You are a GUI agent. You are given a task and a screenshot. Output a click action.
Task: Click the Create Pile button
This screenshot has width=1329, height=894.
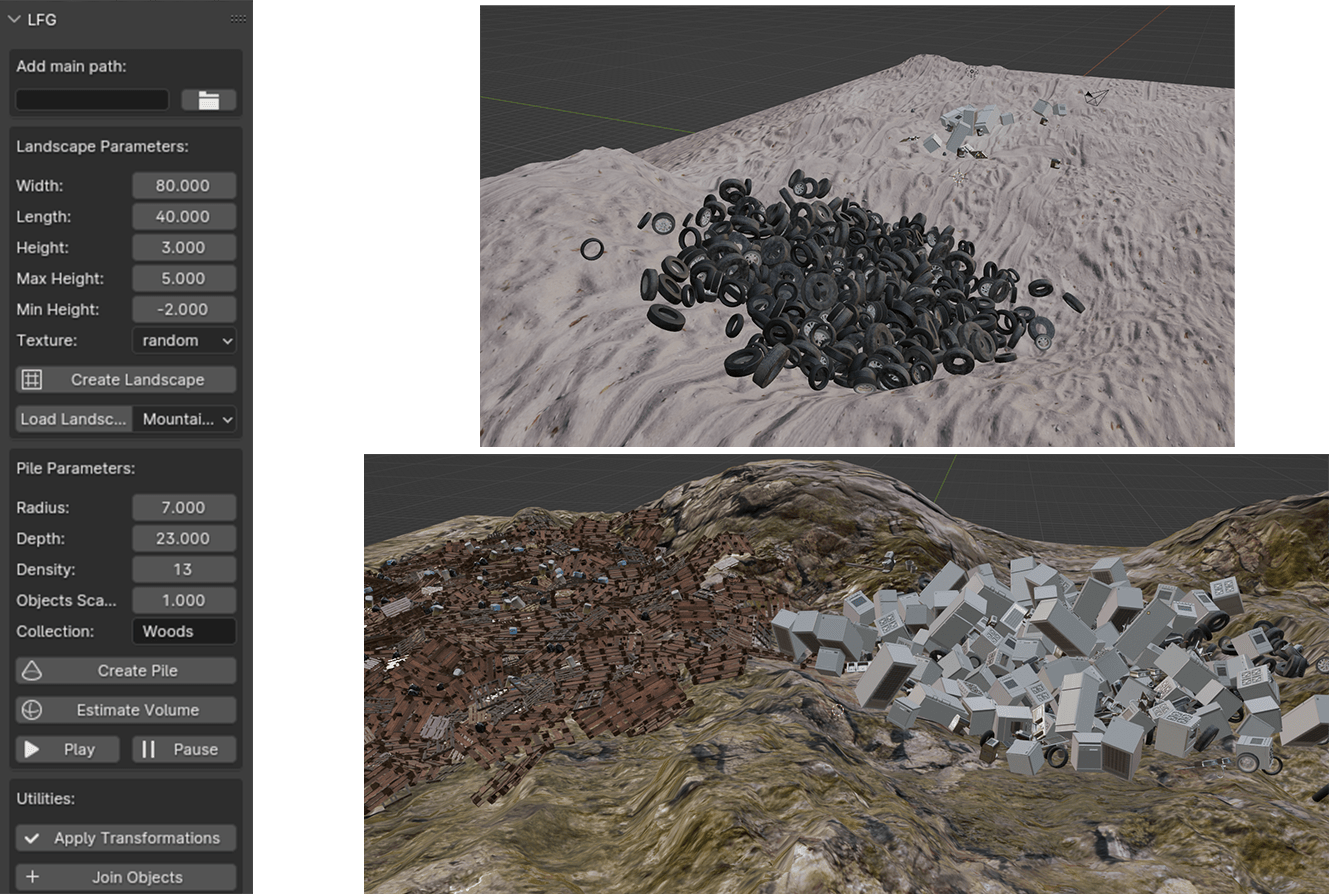(126, 671)
